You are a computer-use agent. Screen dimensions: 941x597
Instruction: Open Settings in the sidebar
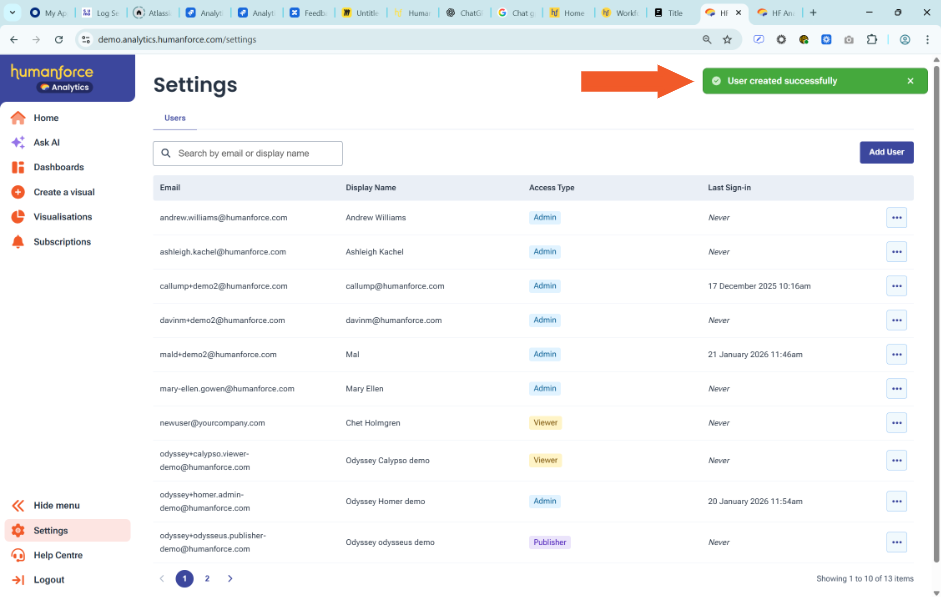(50, 531)
